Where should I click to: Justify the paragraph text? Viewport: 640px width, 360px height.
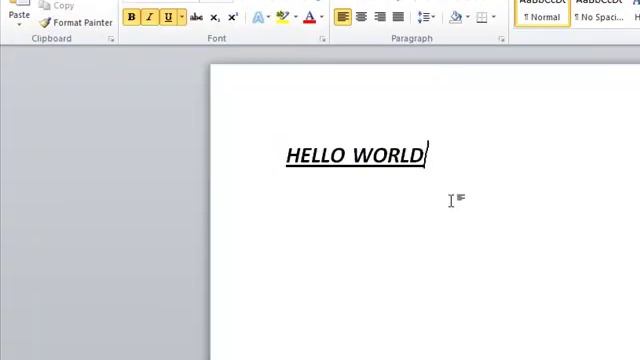click(x=398, y=17)
